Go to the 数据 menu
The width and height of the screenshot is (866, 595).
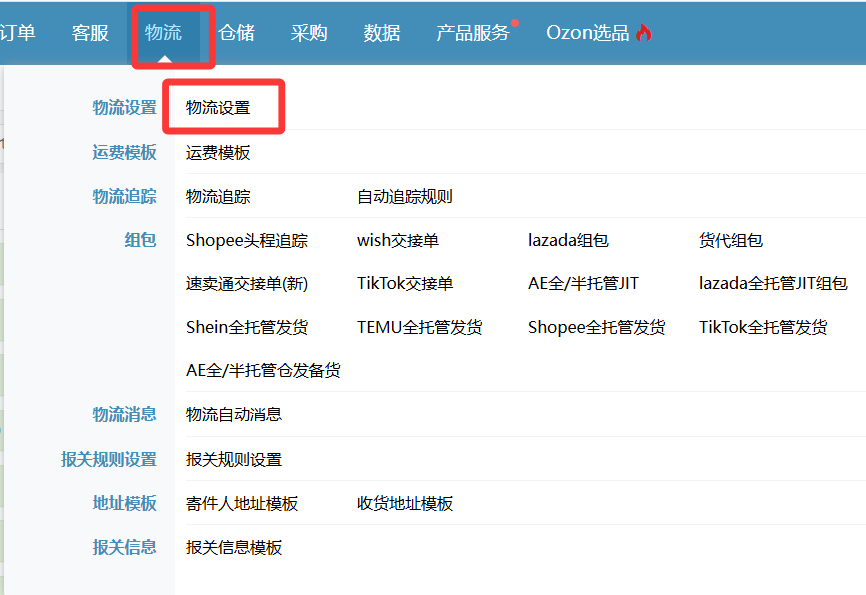[x=382, y=33]
